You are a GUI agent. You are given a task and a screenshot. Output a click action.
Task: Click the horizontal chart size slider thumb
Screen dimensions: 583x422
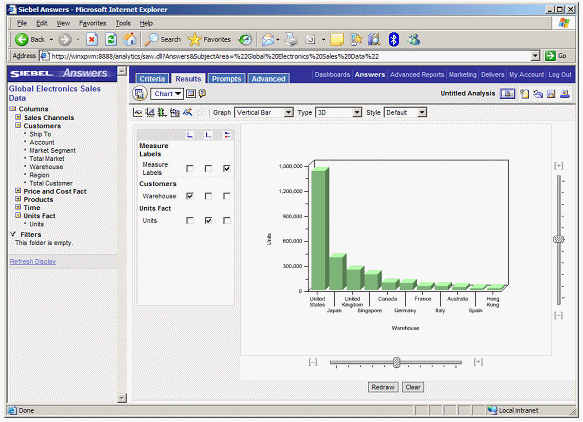[397, 362]
